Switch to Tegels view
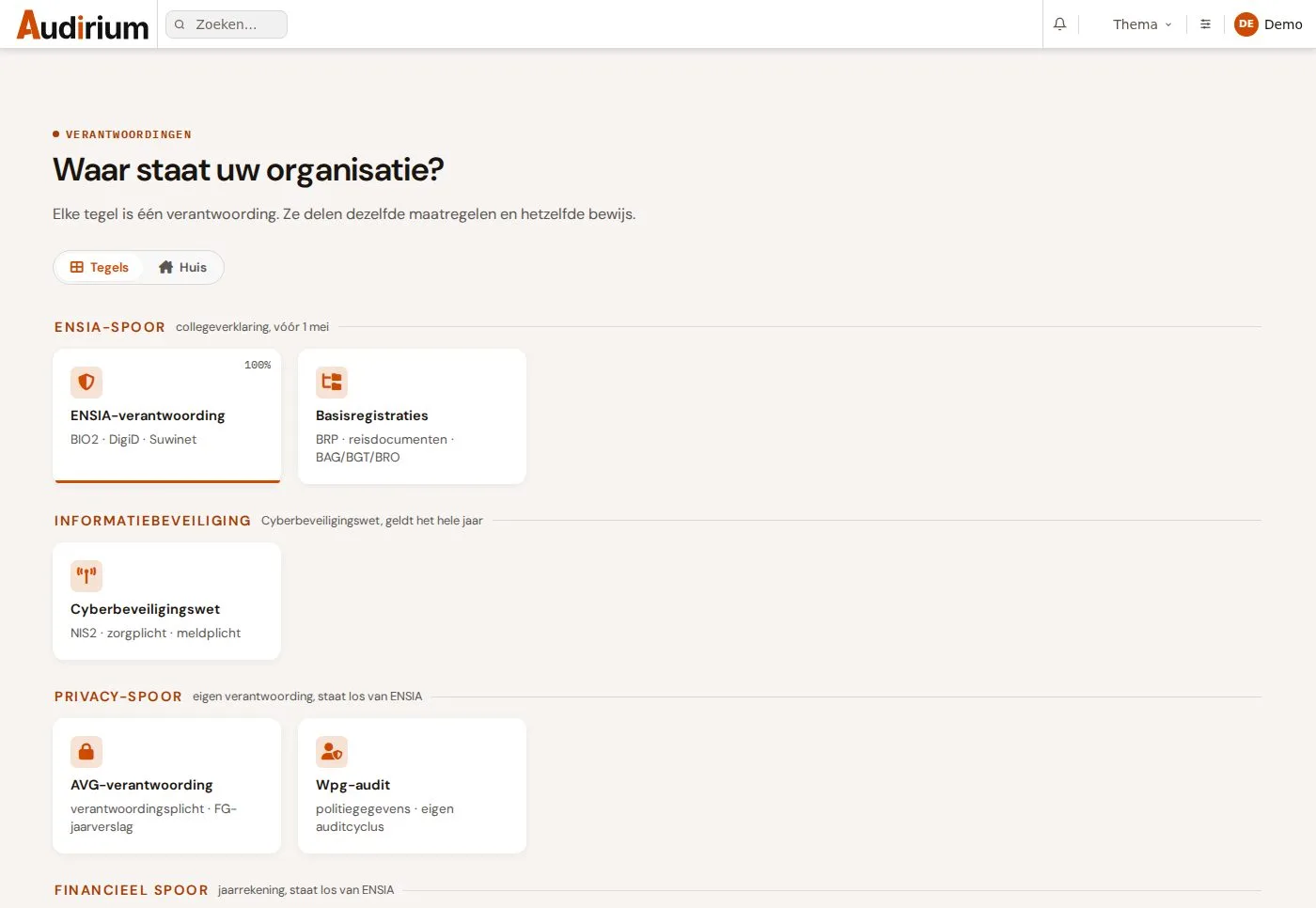This screenshot has height=908, width=1316. pos(99,267)
